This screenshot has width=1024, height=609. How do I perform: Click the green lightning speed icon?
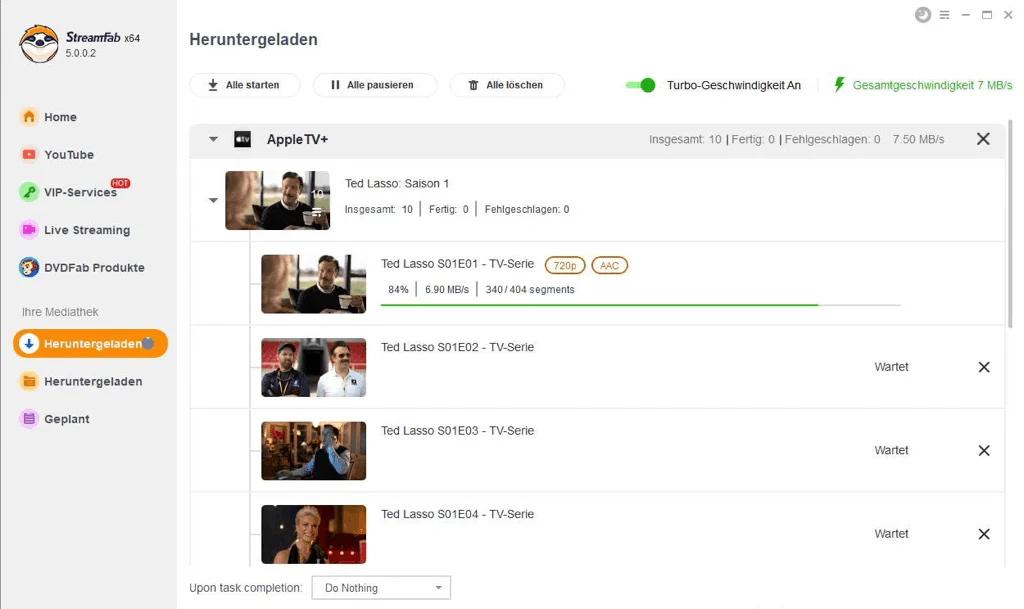(x=839, y=85)
